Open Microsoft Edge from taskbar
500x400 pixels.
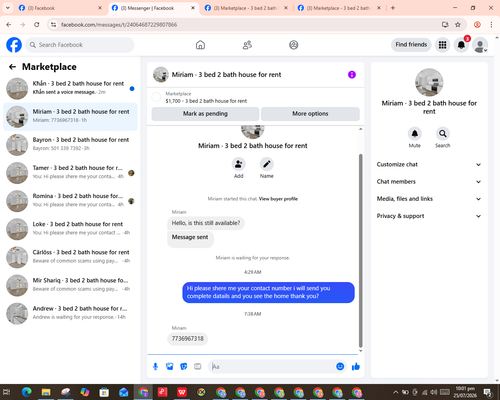[26, 392]
